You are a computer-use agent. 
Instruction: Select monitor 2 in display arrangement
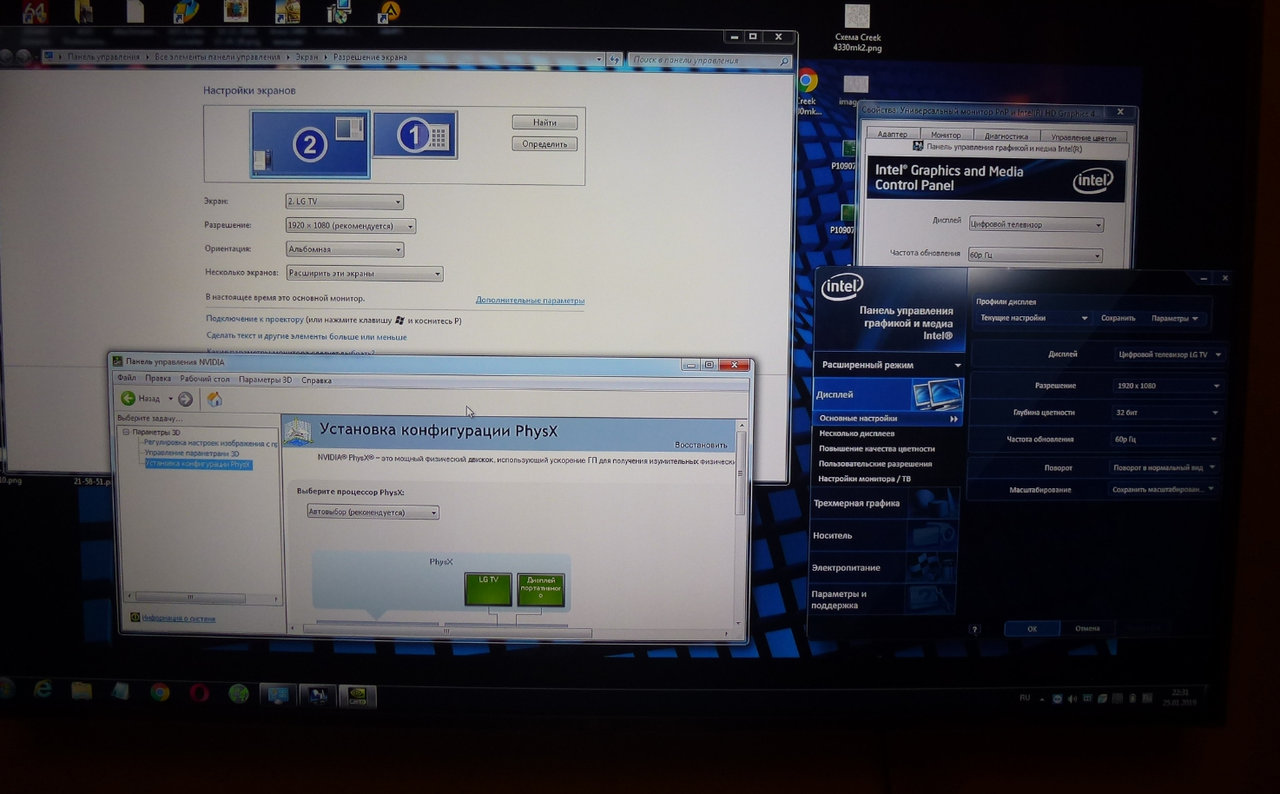point(310,144)
